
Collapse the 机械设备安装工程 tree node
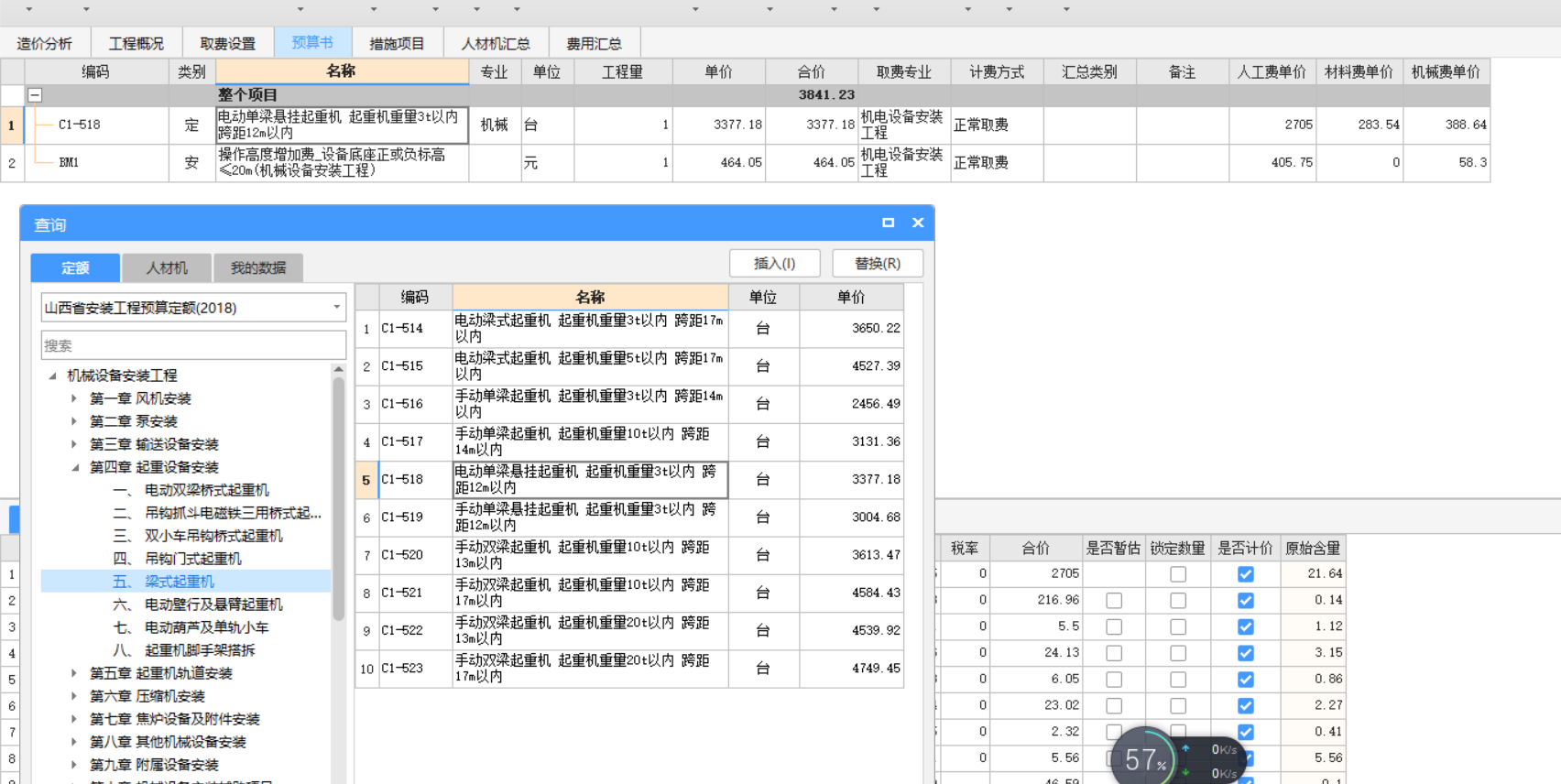(x=52, y=376)
